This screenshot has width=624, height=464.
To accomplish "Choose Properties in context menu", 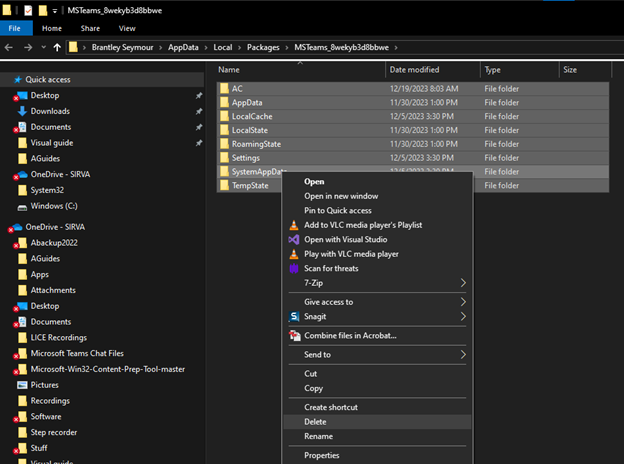I will [x=322, y=455].
